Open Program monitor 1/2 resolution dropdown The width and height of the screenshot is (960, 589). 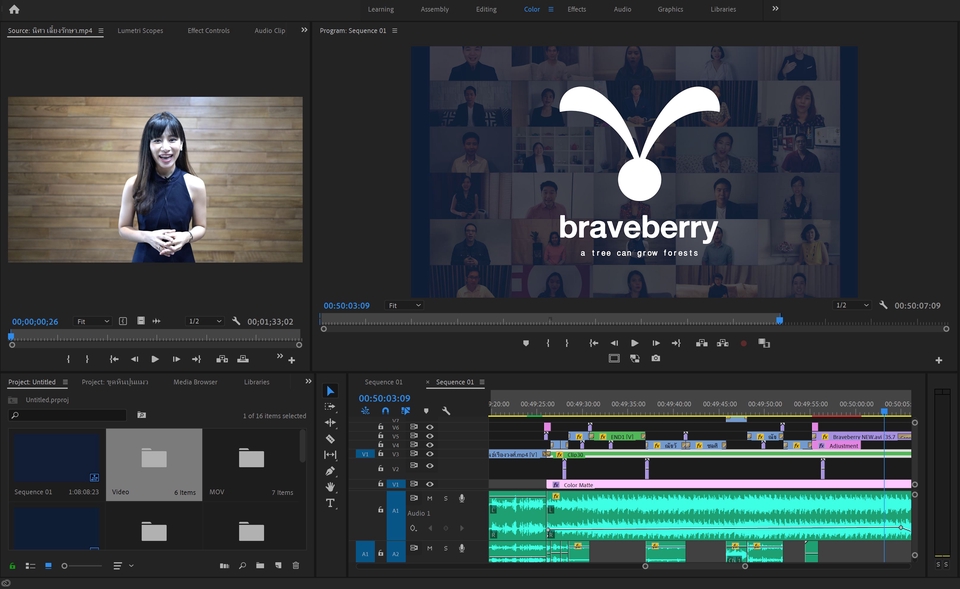coord(852,304)
